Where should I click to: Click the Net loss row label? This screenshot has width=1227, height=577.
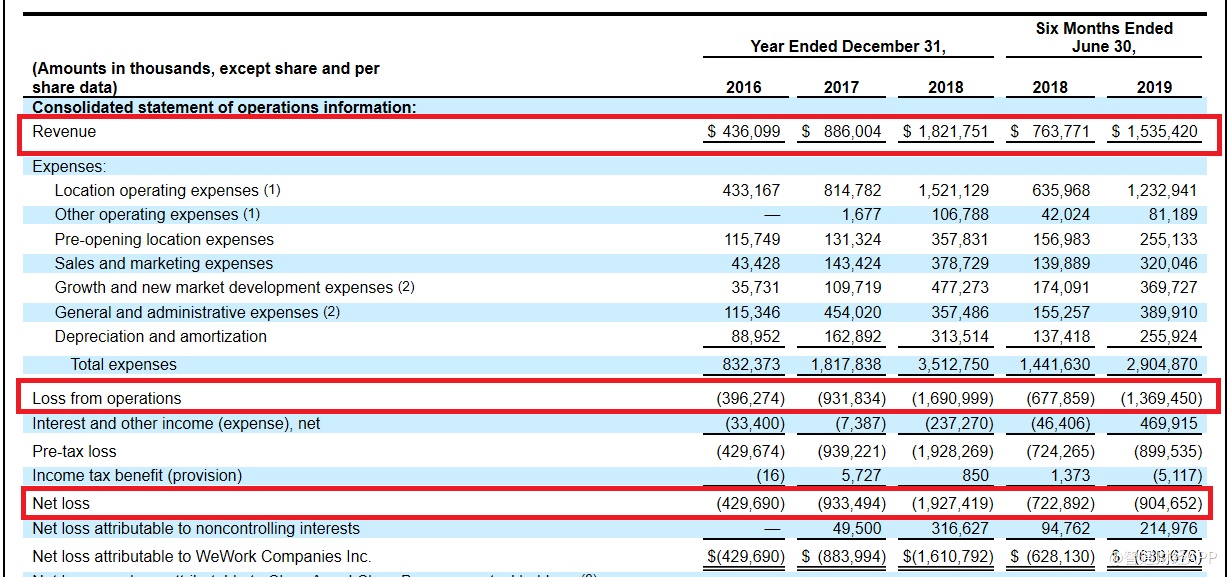pyautogui.click(x=61, y=503)
